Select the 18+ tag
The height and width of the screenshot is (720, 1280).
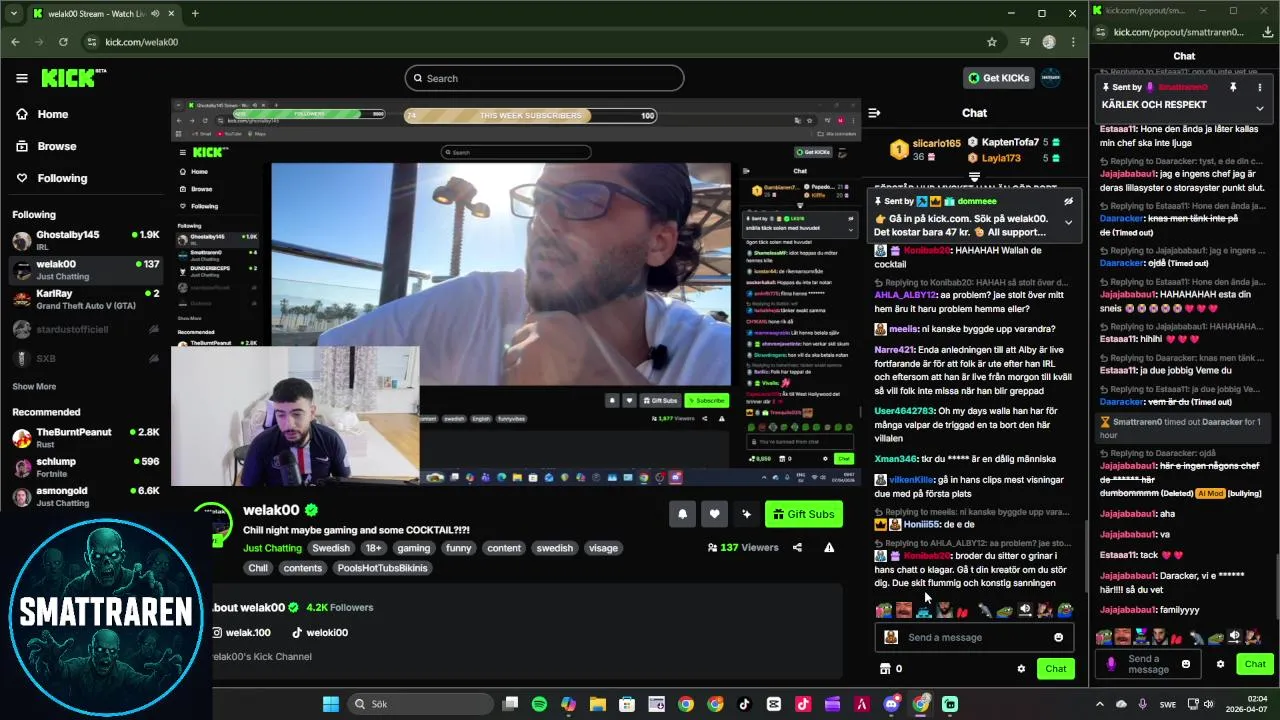point(373,548)
